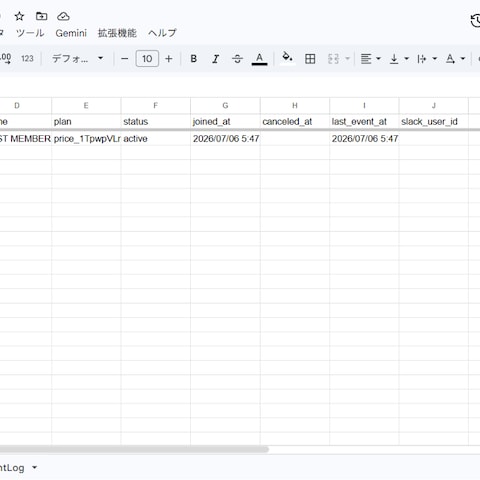Open cell borders options
Viewport: 480px width, 480px height.
(x=310, y=59)
